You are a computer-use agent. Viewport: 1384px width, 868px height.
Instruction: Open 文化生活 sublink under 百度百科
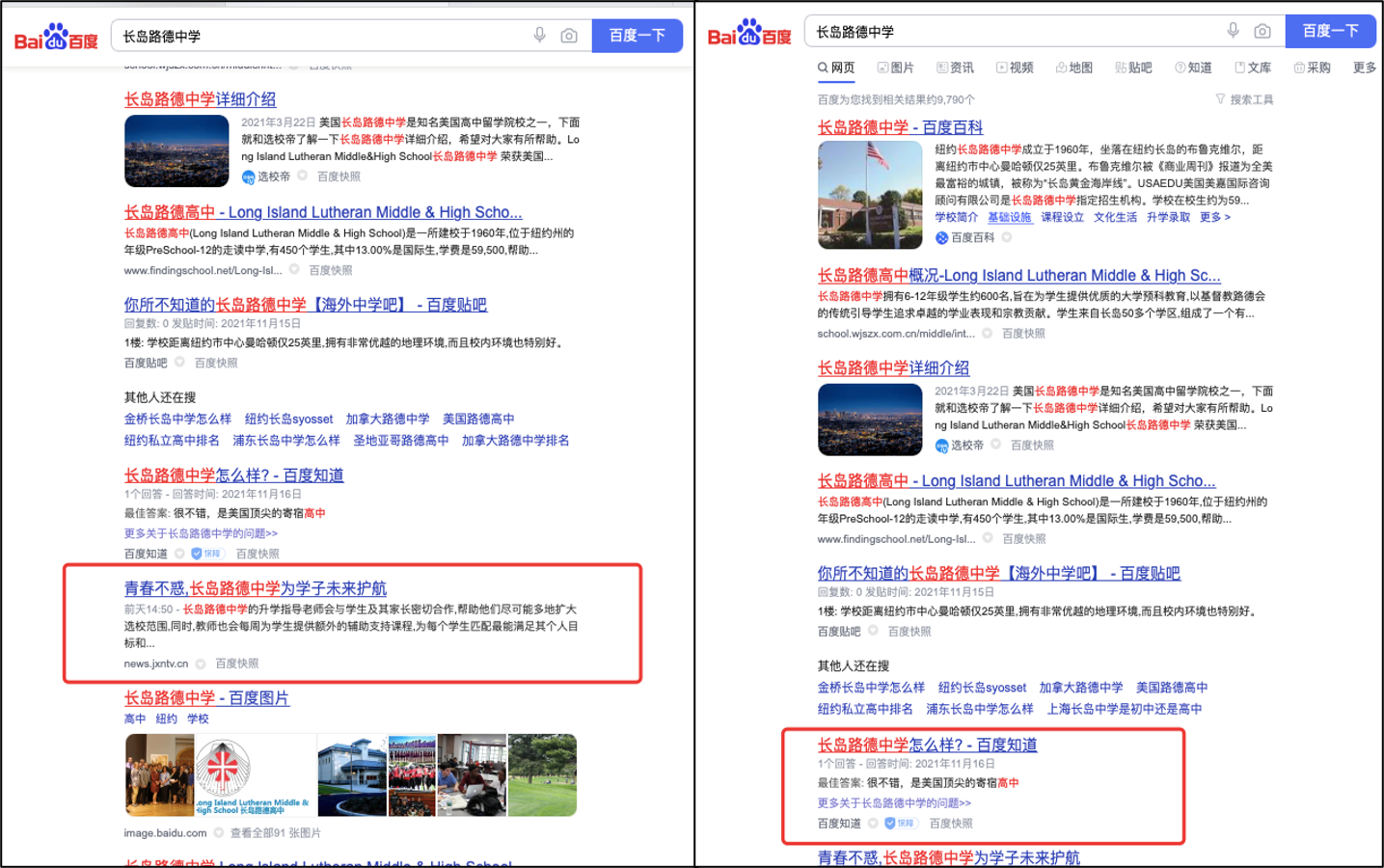coord(1115,218)
